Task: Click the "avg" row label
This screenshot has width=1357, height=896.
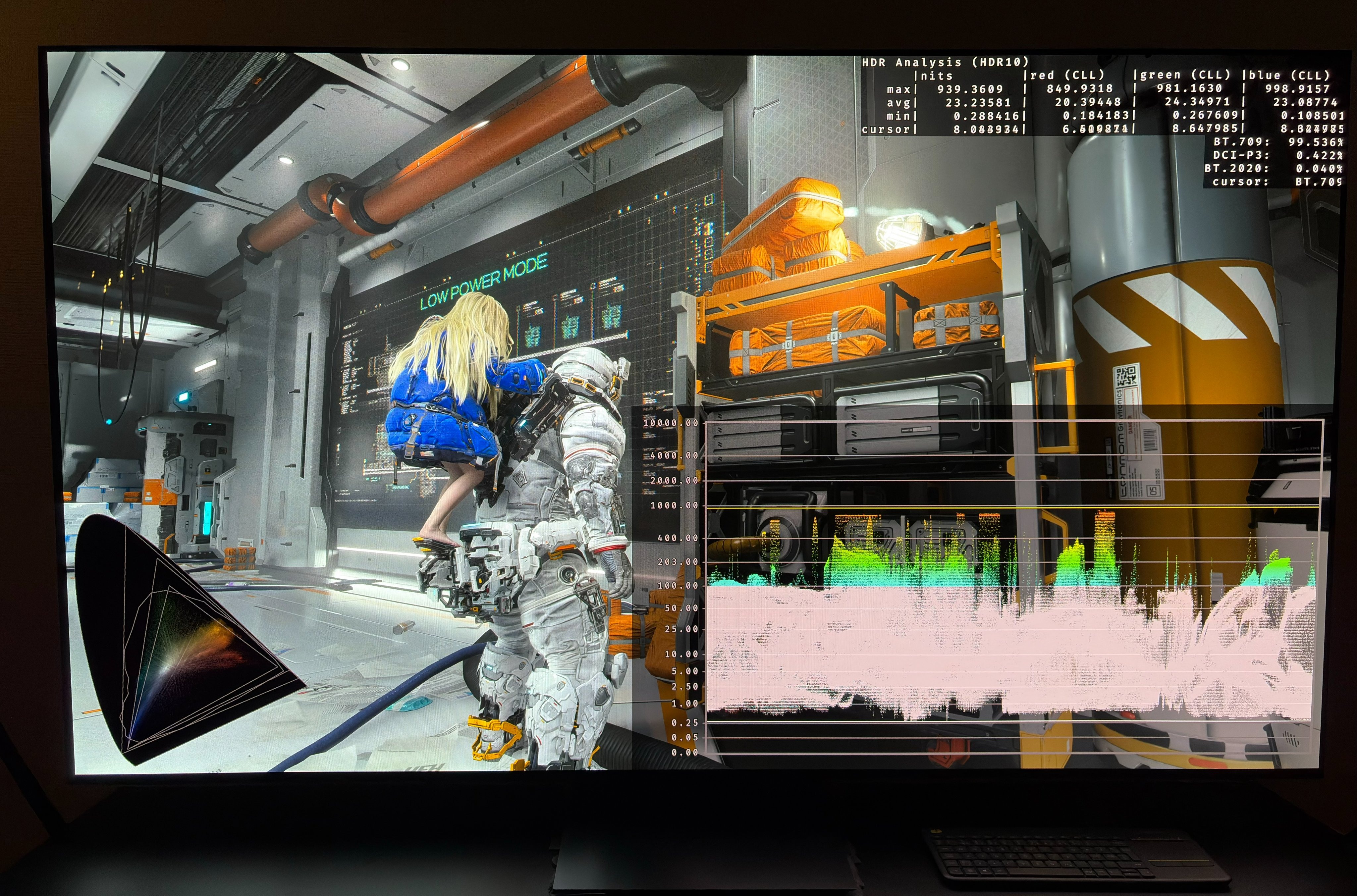Action: [x=899, y=103]
